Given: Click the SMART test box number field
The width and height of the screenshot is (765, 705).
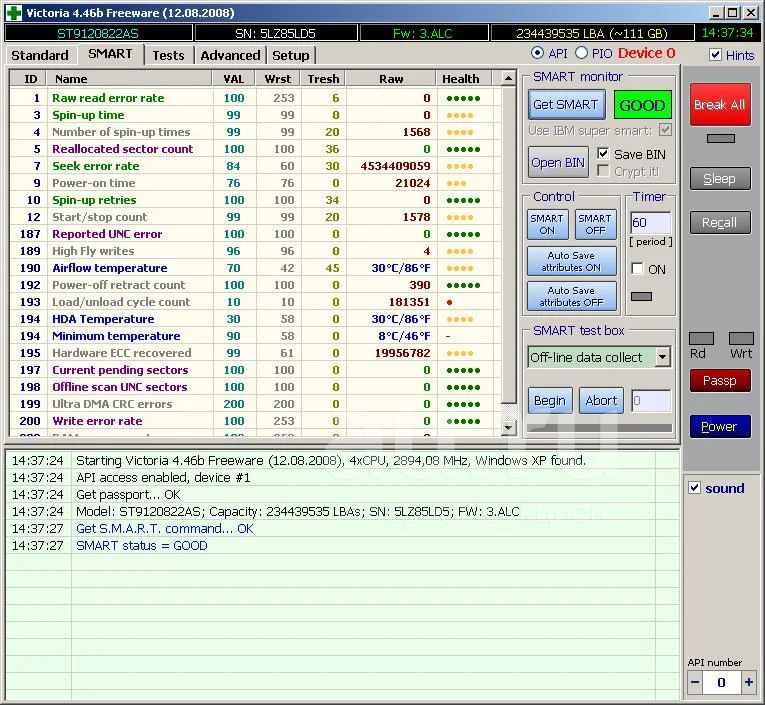Looking at the screenshot, I should pyautogui.click(x=651, y=401).
